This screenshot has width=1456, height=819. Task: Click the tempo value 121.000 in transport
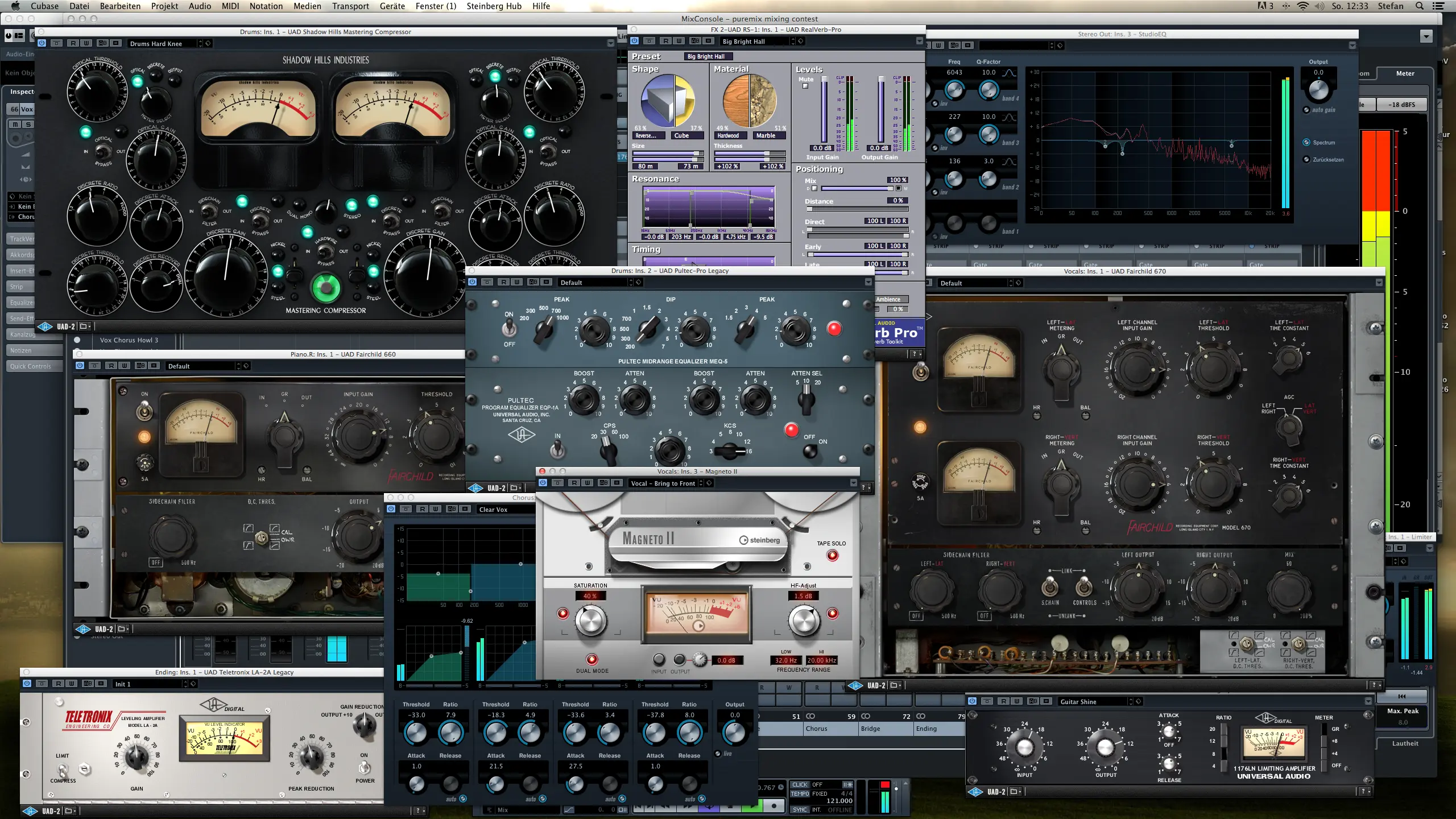pyautogui.click(x=839, y=801)
